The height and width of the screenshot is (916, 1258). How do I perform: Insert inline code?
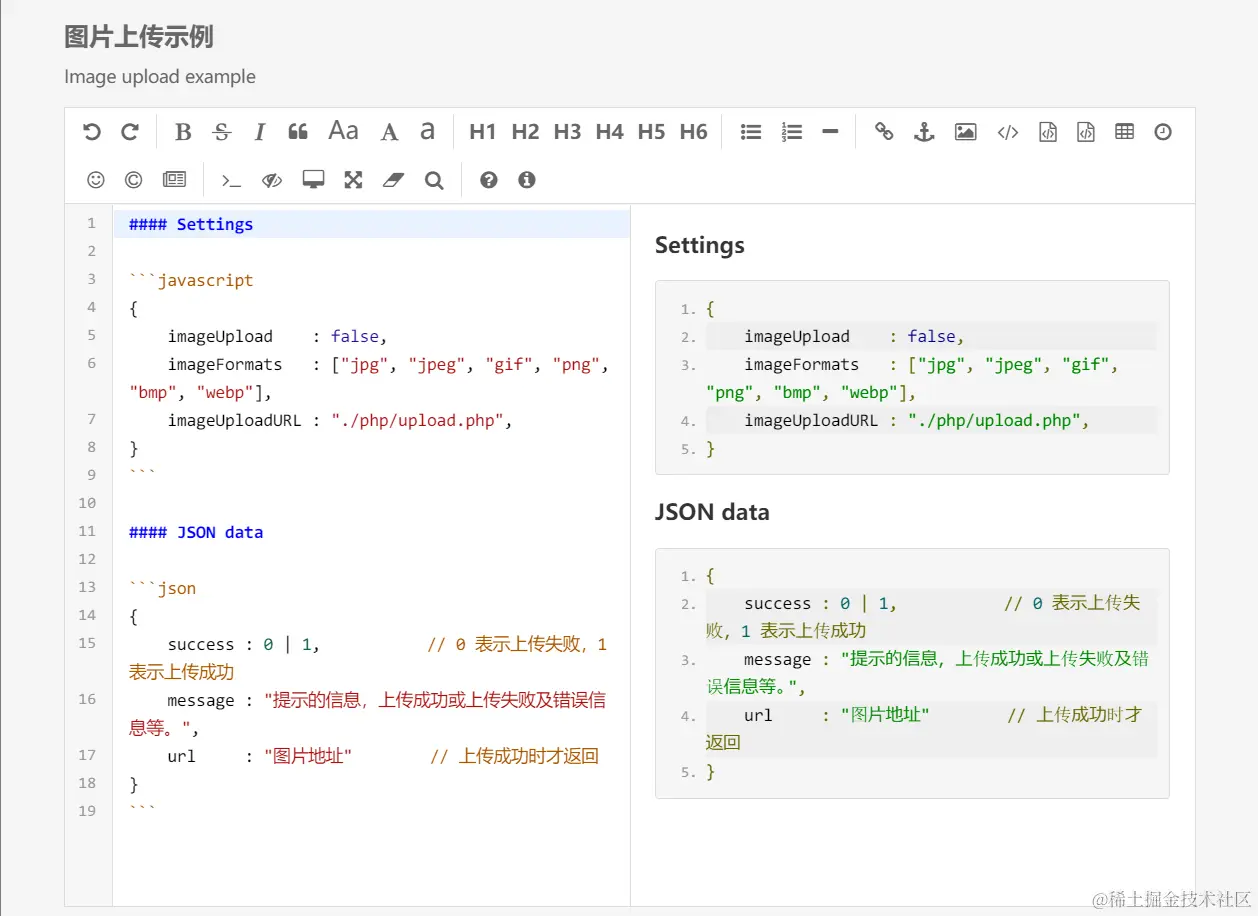1008,132
